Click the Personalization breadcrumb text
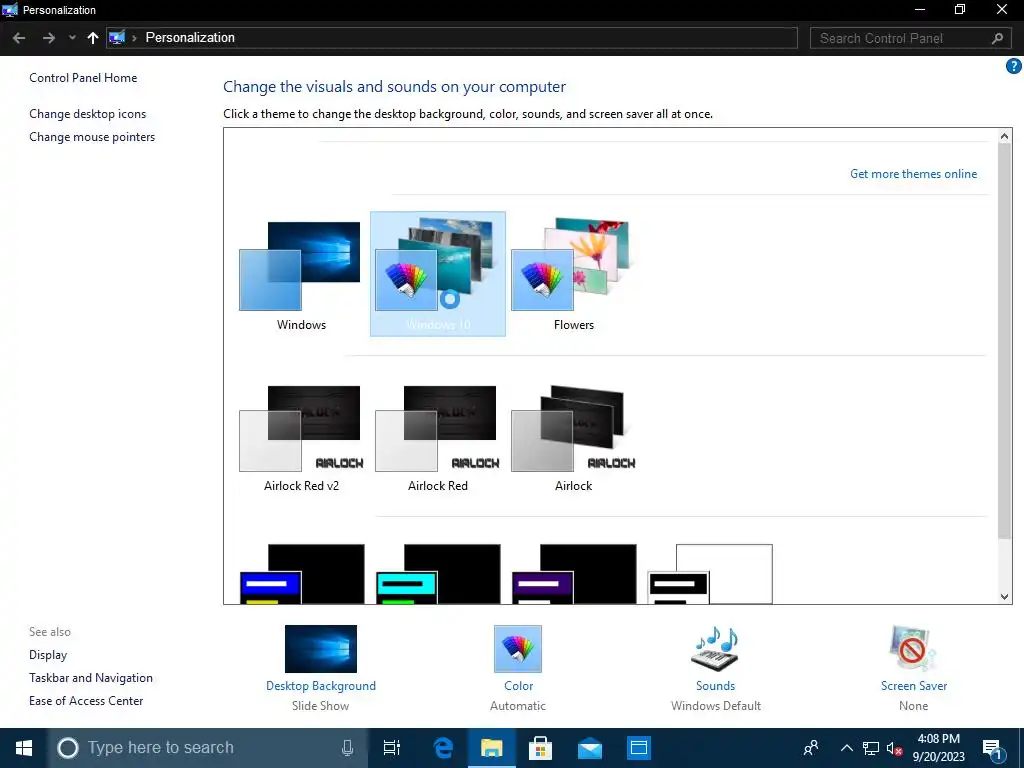The width and height of the screenshot is (1024, 768). [x=190, y=37]
